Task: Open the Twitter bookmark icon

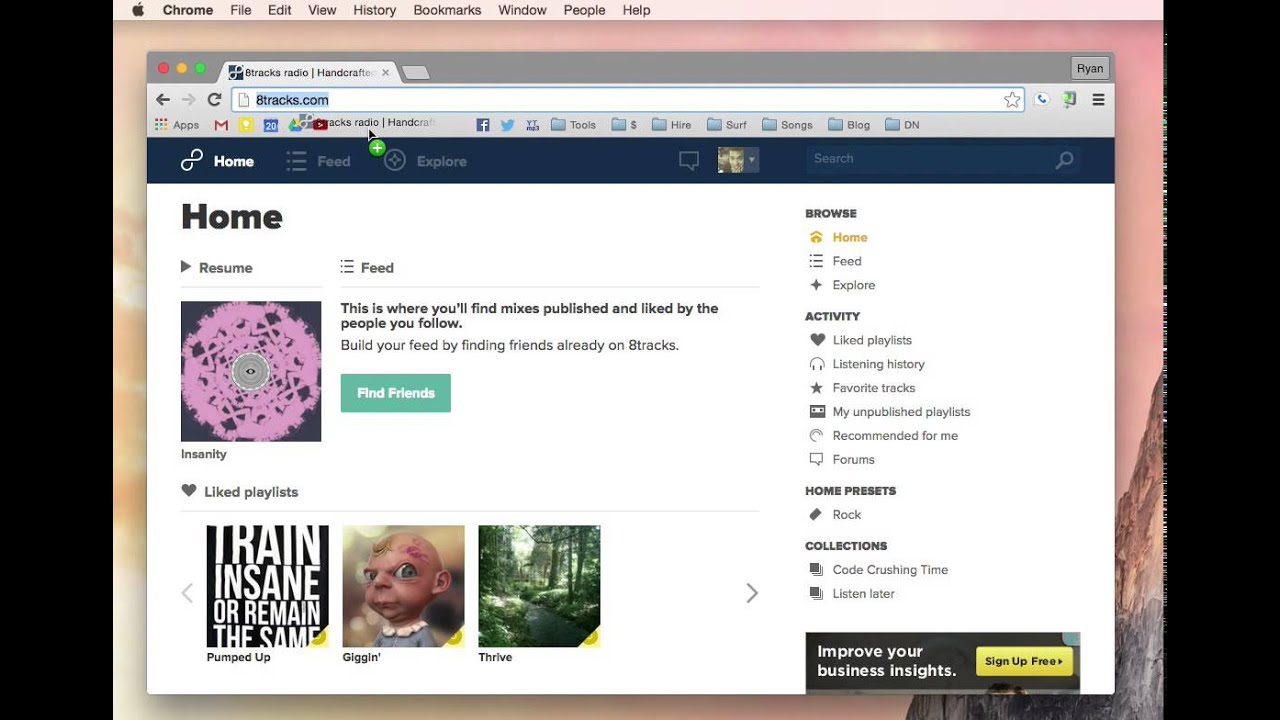Action: coord(507,125)
